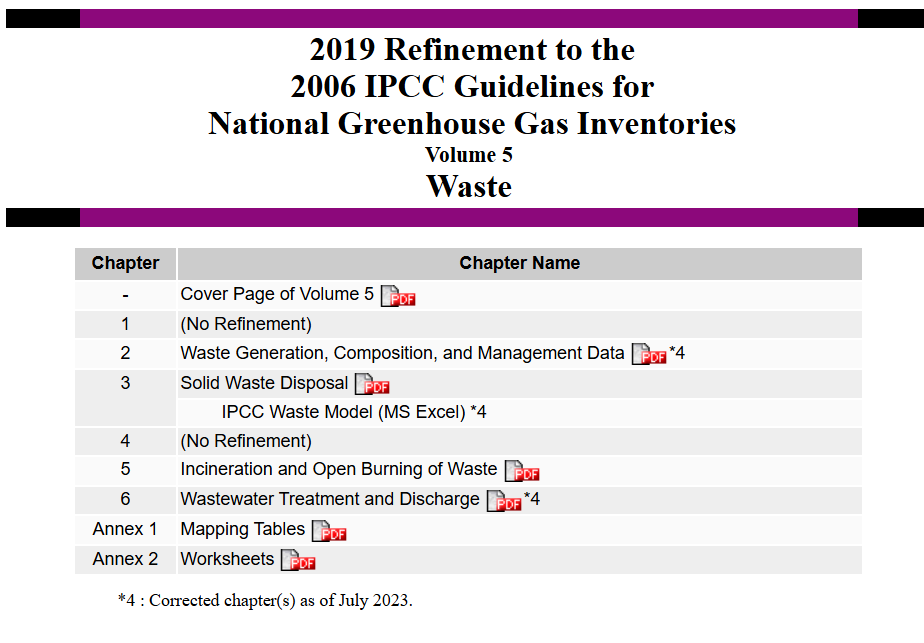This screenshot has width=924, height=643.
Task: Click the 'Volume 5' heading
Action: click(x=469, y=155)
